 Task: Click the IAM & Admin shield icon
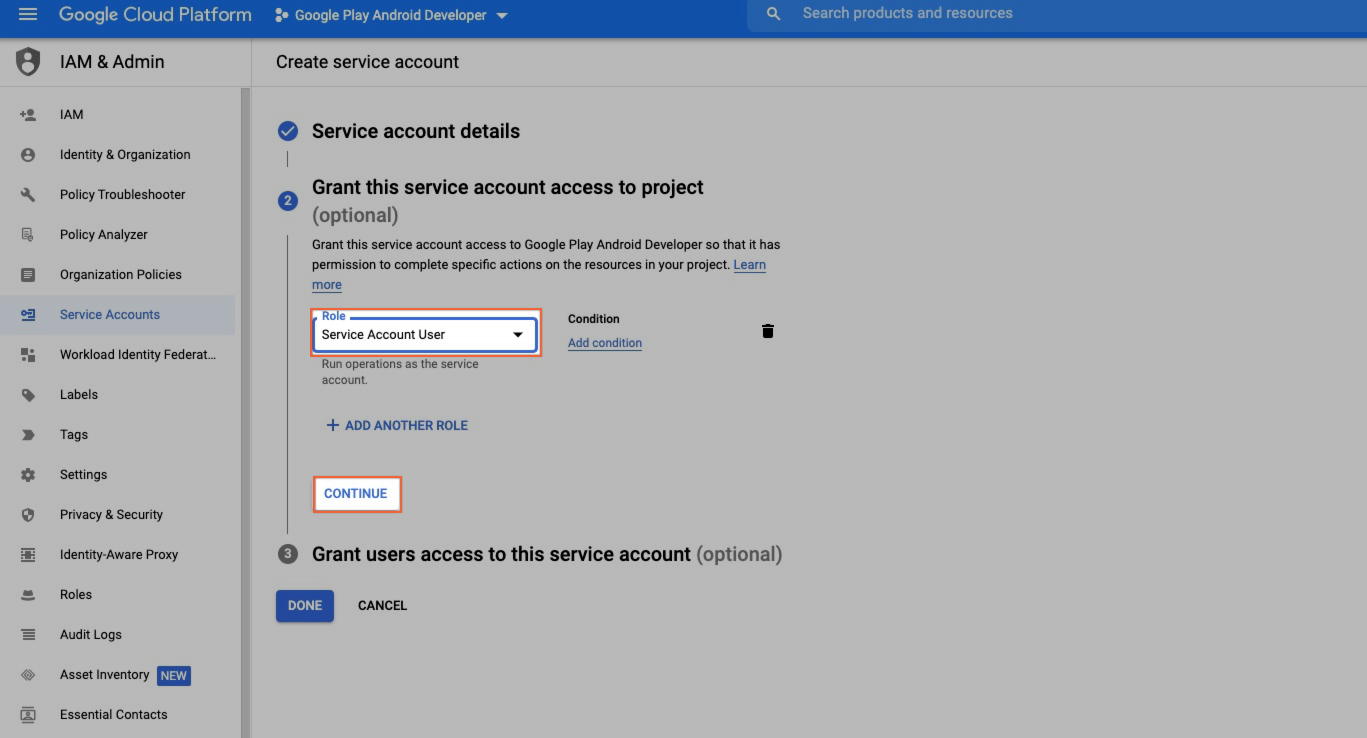28,62
